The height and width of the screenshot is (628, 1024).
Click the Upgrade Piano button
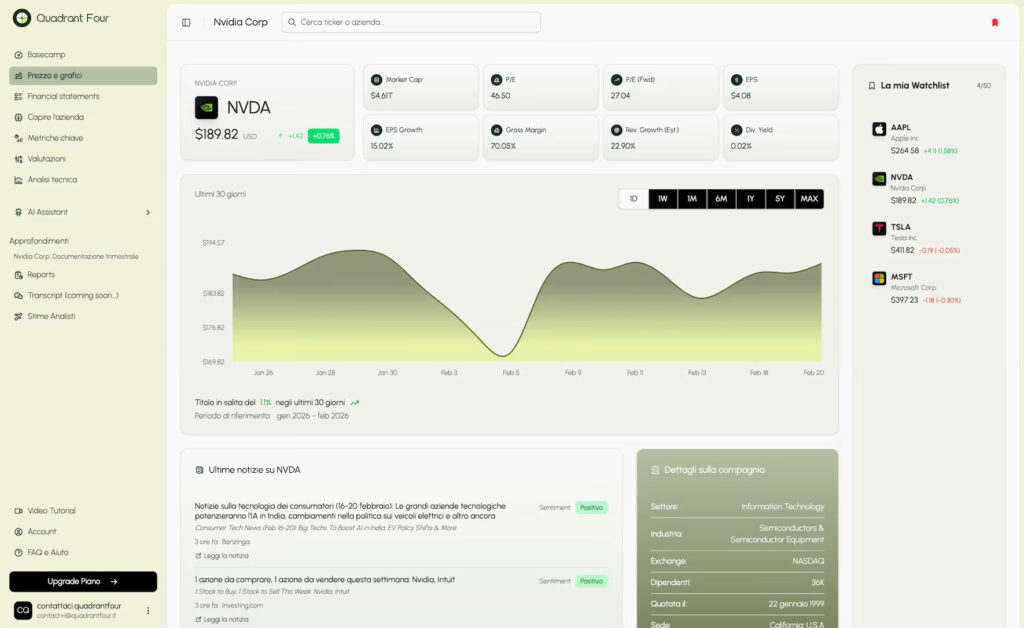tap(83, 581)
